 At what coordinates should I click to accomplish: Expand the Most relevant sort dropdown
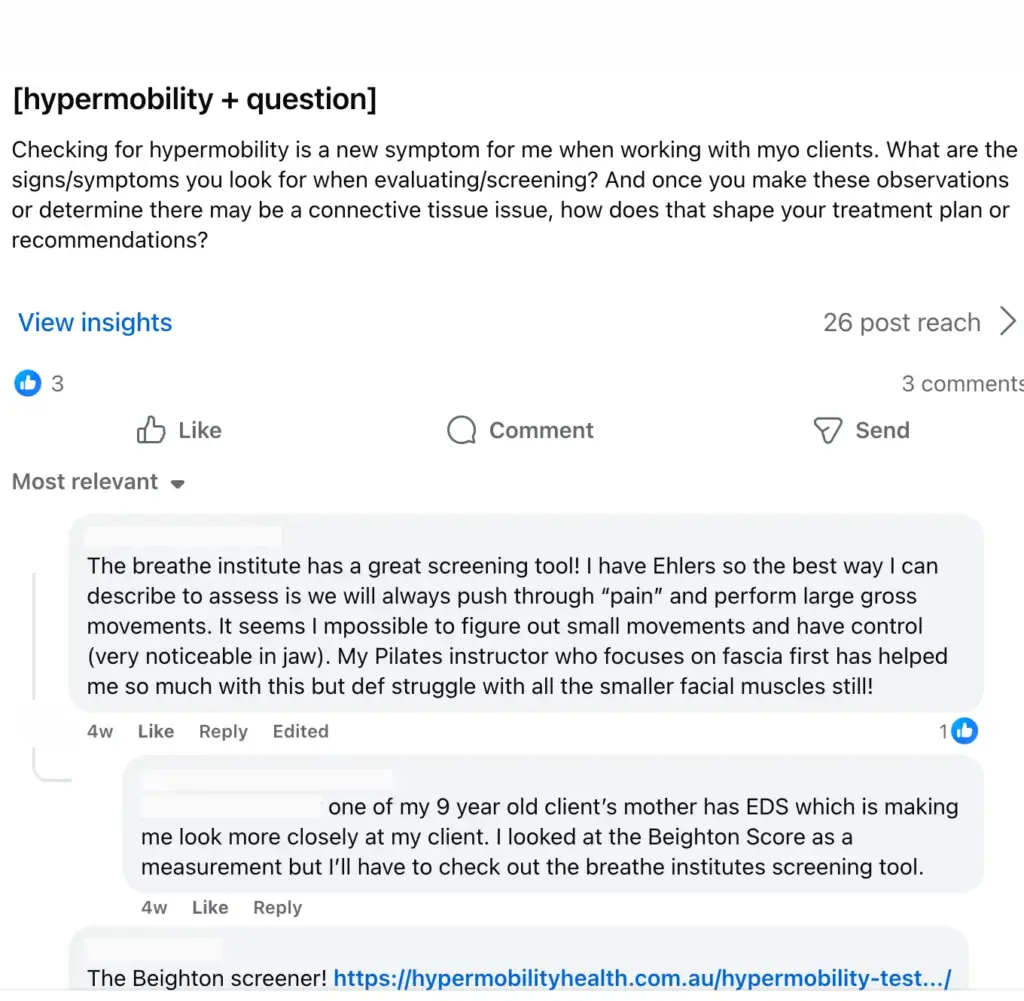(99, 482)
